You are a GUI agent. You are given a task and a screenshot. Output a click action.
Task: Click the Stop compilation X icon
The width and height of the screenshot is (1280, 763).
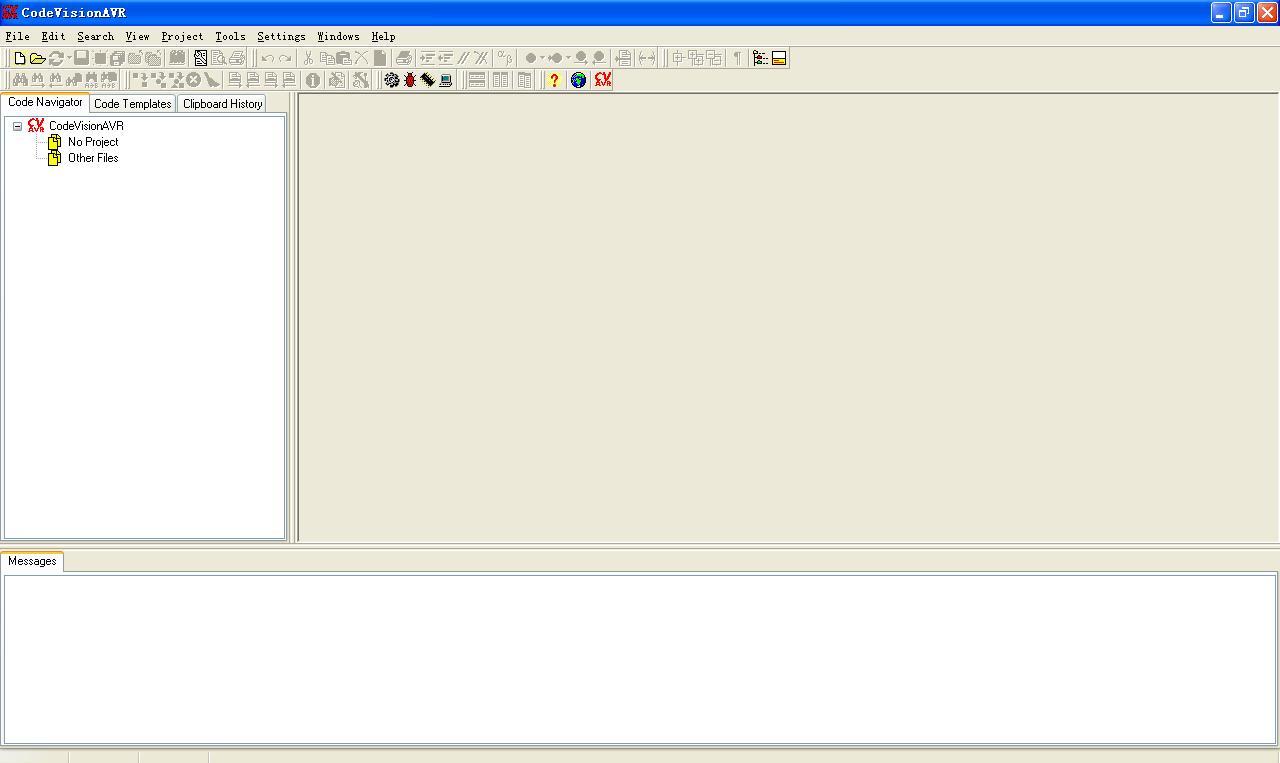point(194,80)
